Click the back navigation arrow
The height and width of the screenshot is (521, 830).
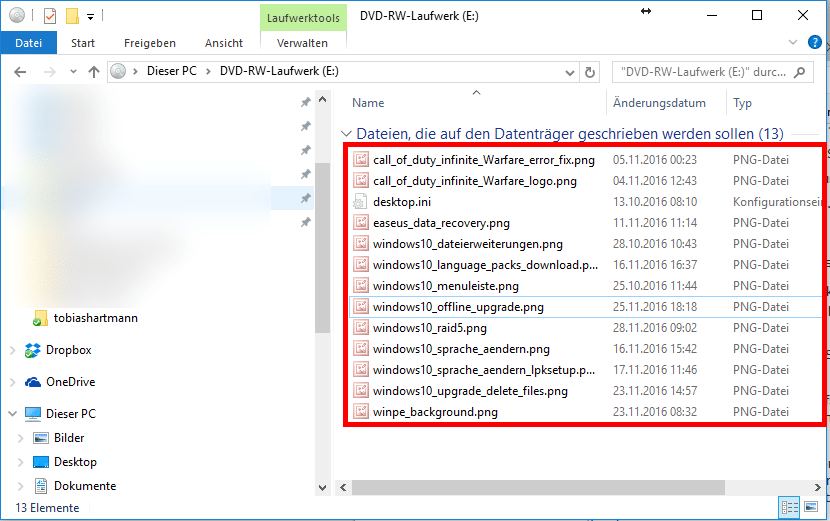coord(20,71)
